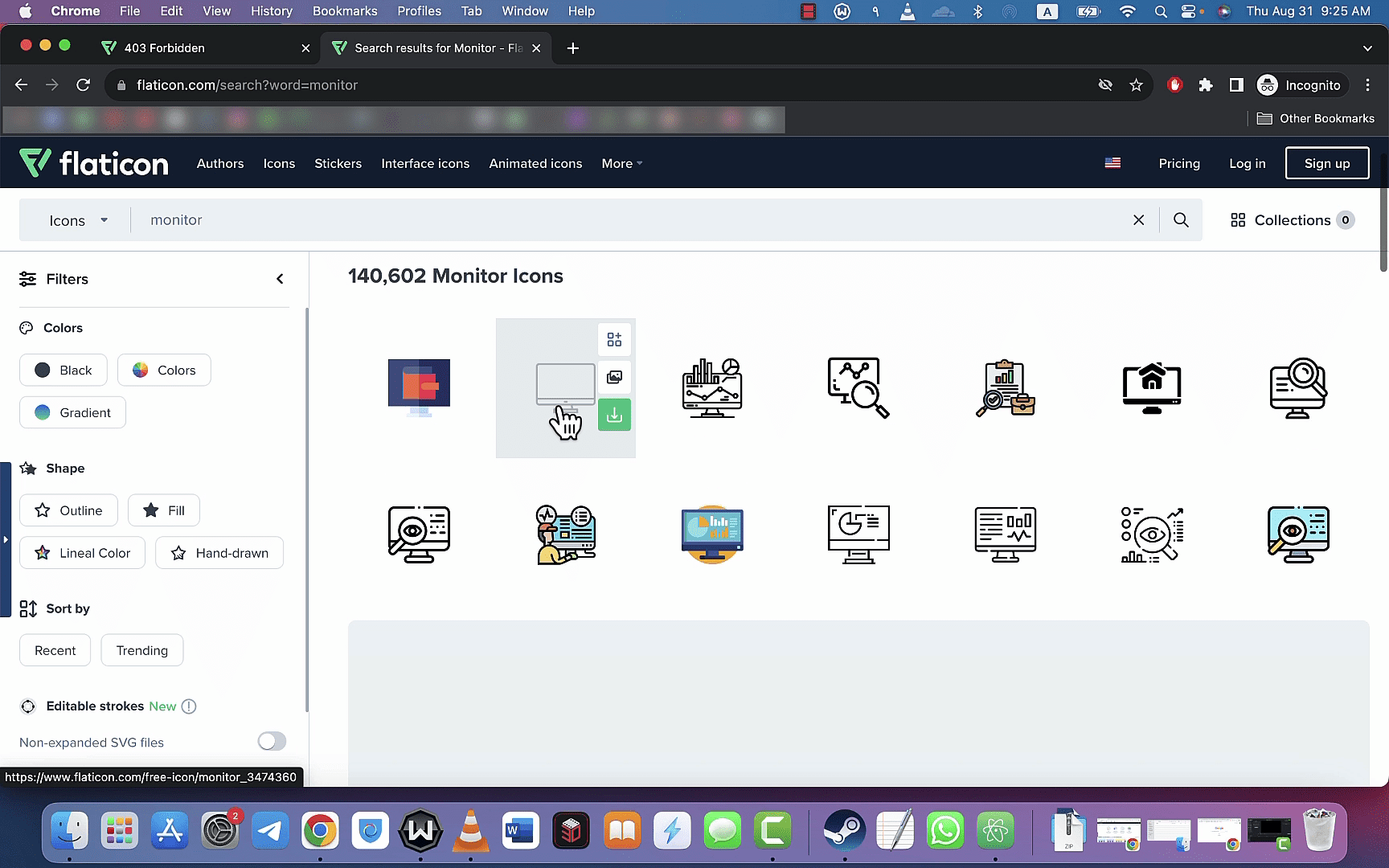Select the Outline shape filter
Image resolution: width=1389 pixels, height=868 pixels.
click(x=68, y=510)
